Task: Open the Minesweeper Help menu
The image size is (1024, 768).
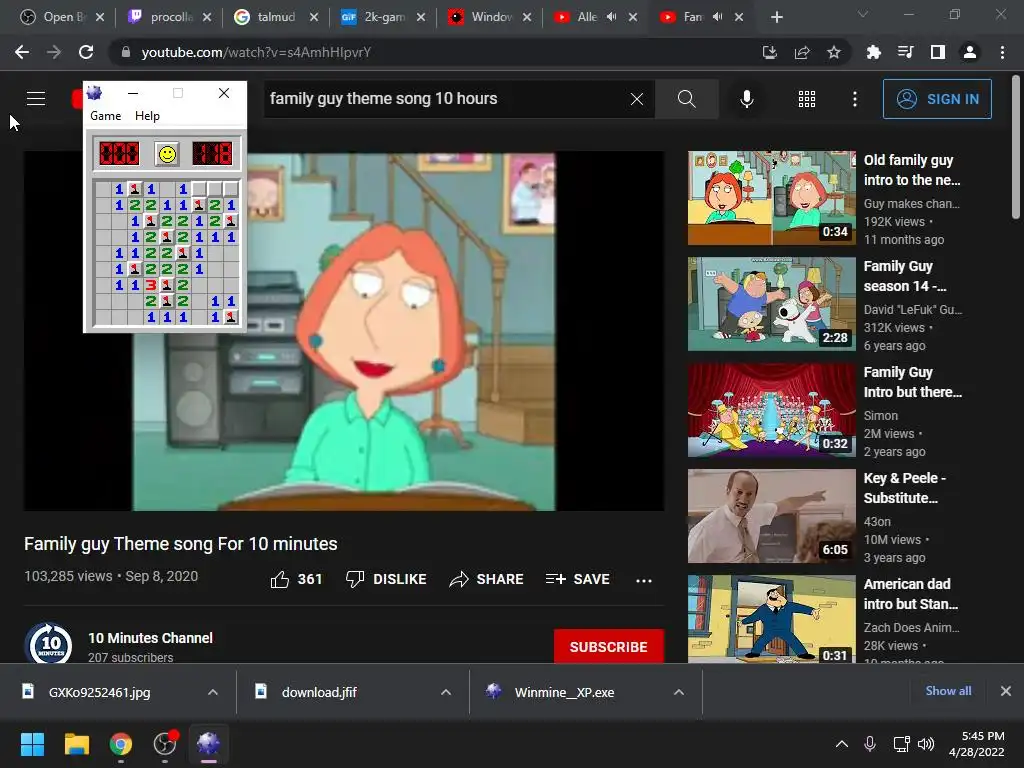Action: (147, 116)
